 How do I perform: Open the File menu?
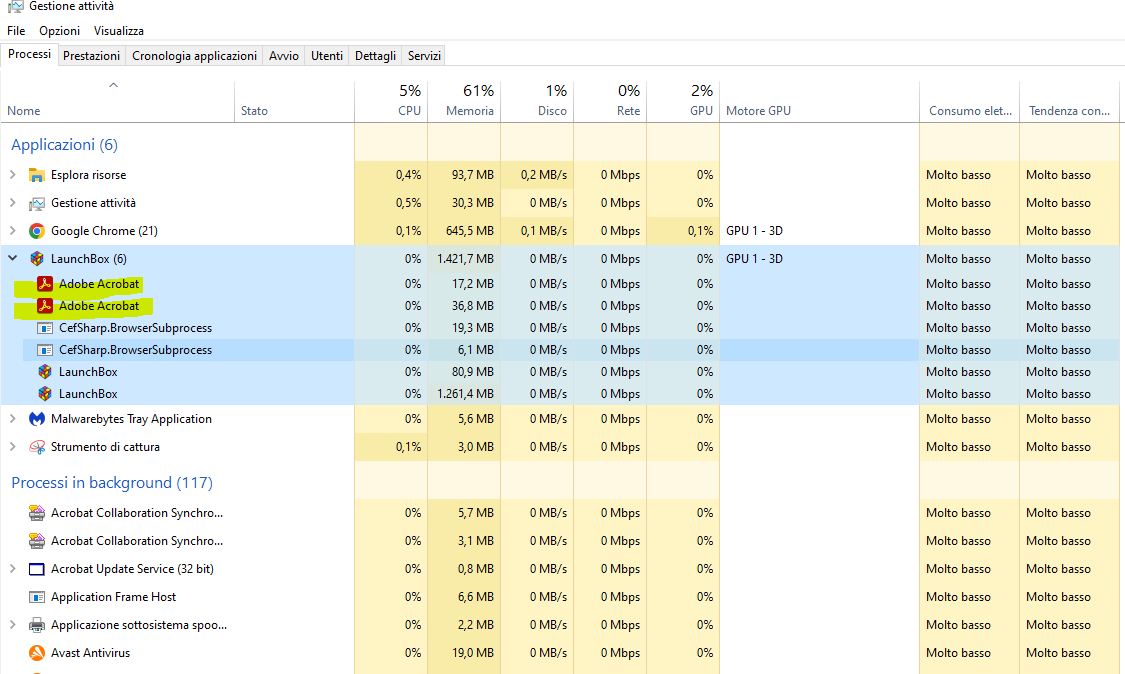coord(16,31)
